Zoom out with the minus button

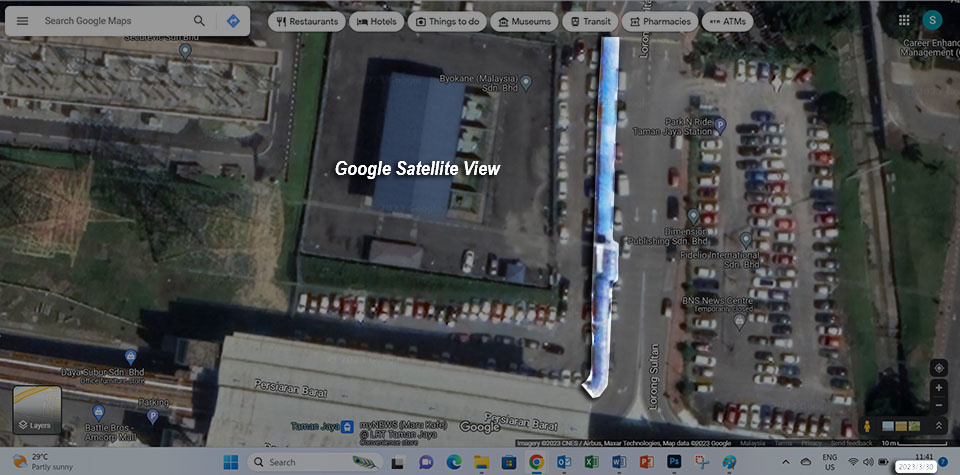(938, 405)
